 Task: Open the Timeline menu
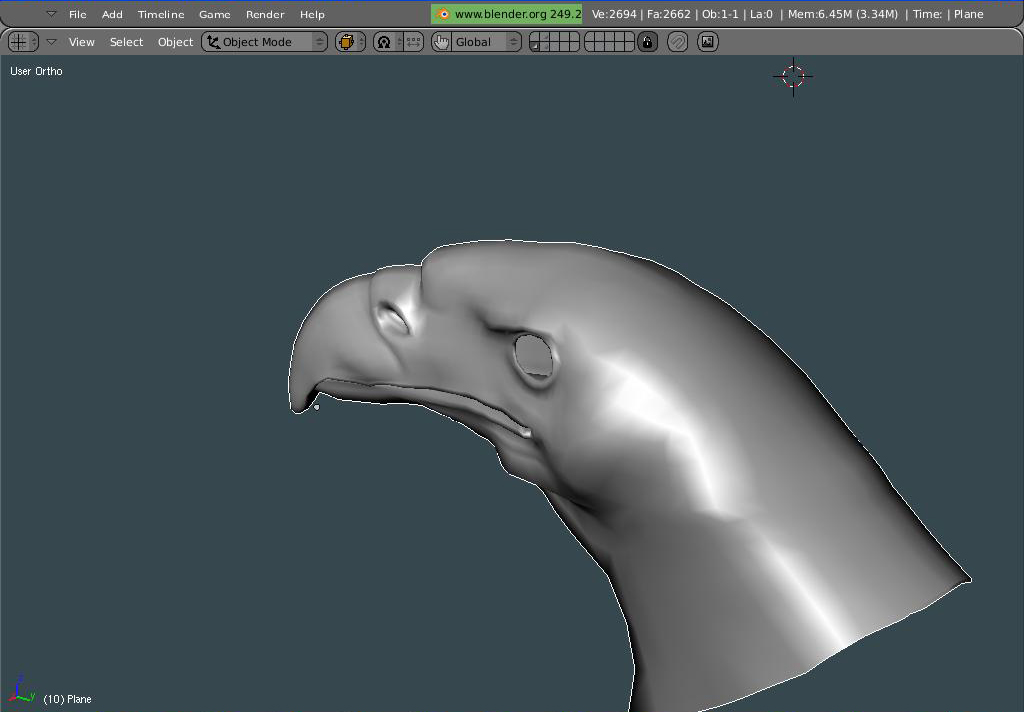(x=161, y=14)
